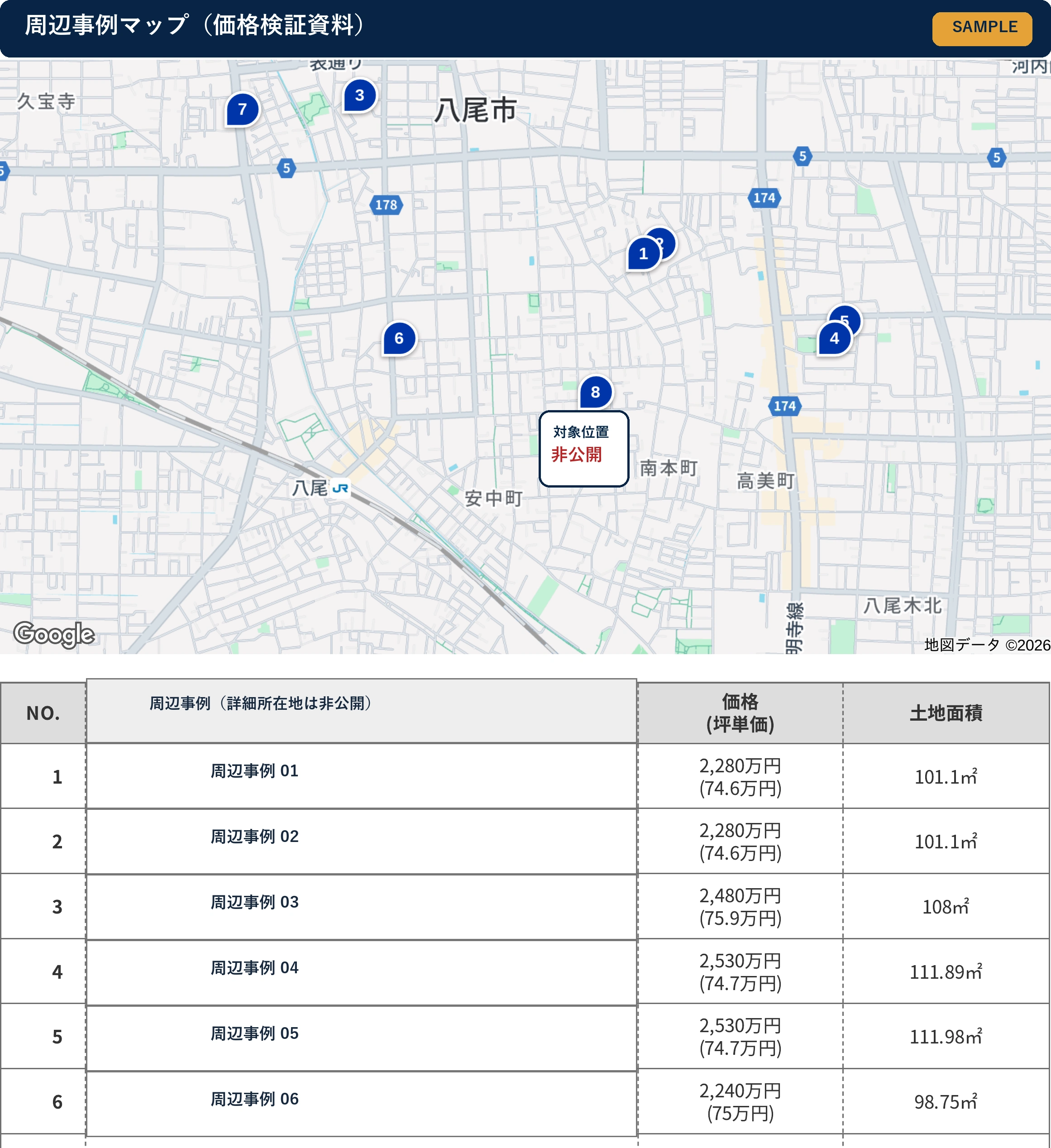Click the number 4 in NO. column
This screenshot has height=1148, width=1051.
57,972
